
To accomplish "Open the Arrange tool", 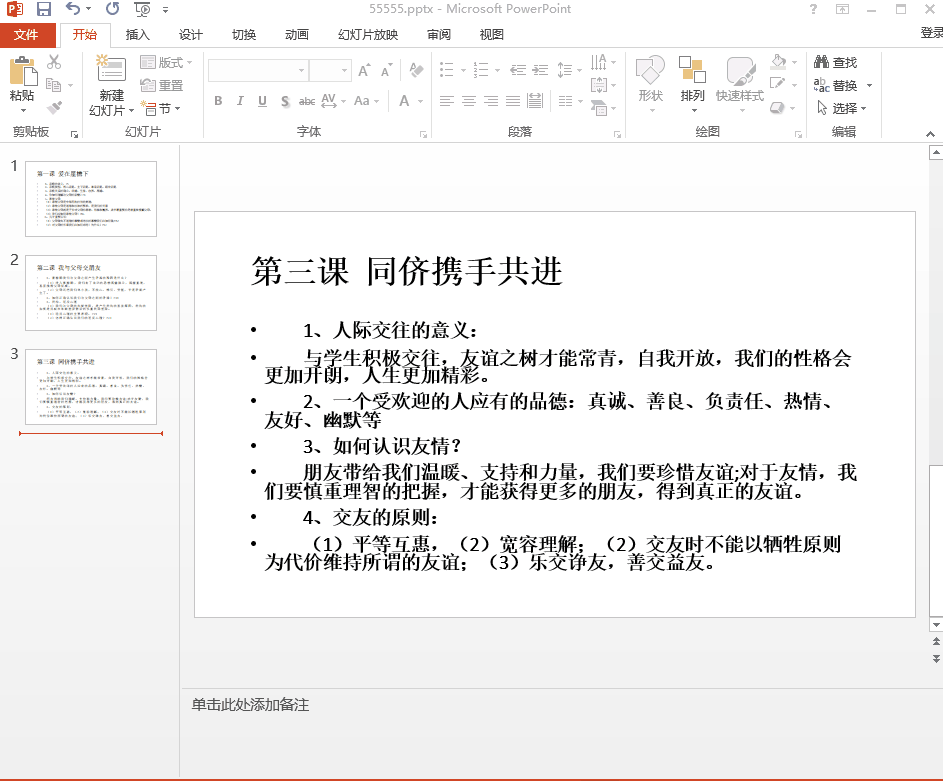I will click(692, 79).
